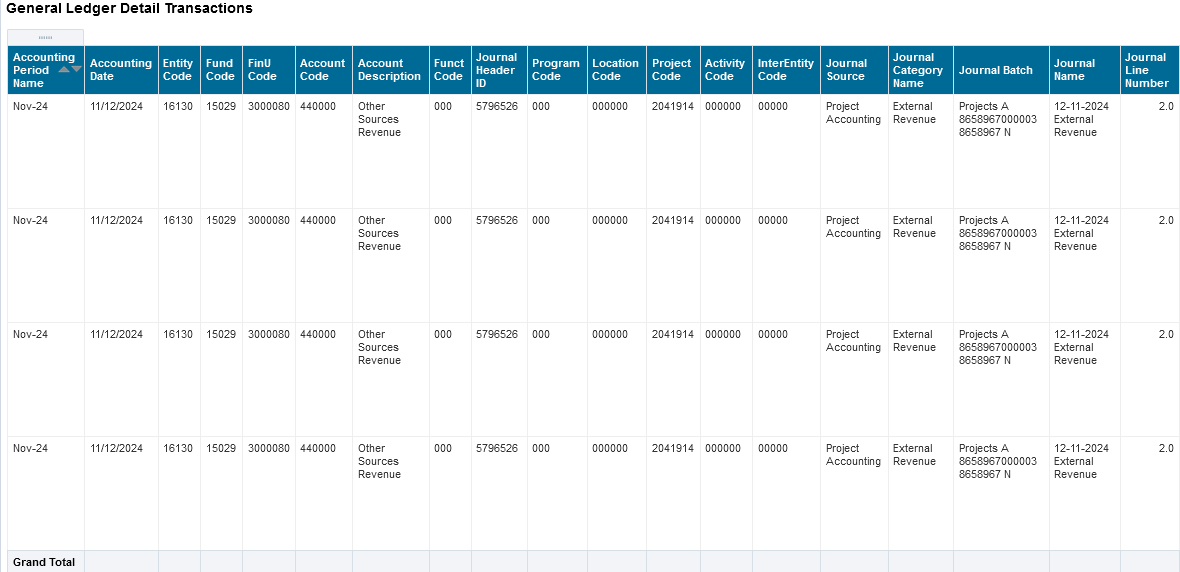
Task: Click the Journal Source column header
Action: (x=846, y=70)
